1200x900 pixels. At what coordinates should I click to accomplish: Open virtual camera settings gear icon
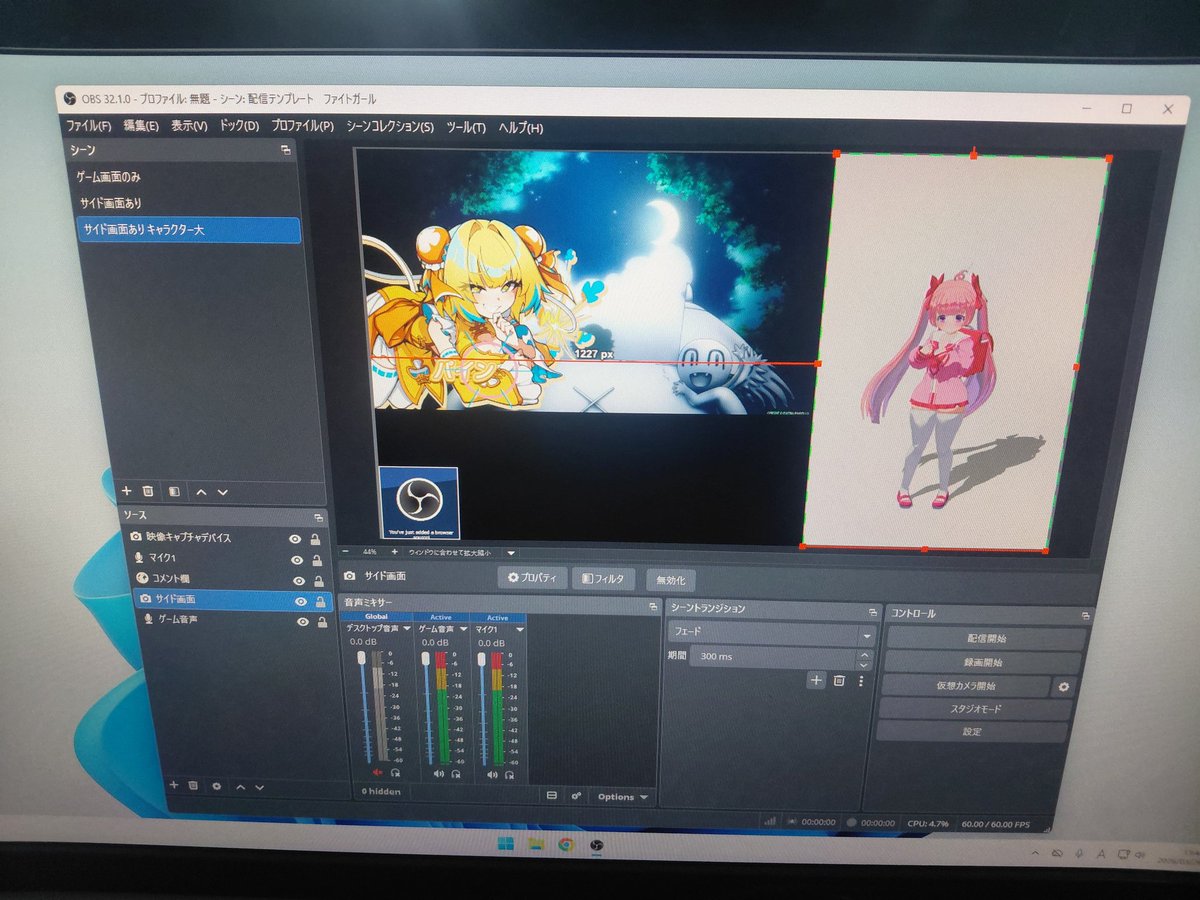[x=1064, y=687]
